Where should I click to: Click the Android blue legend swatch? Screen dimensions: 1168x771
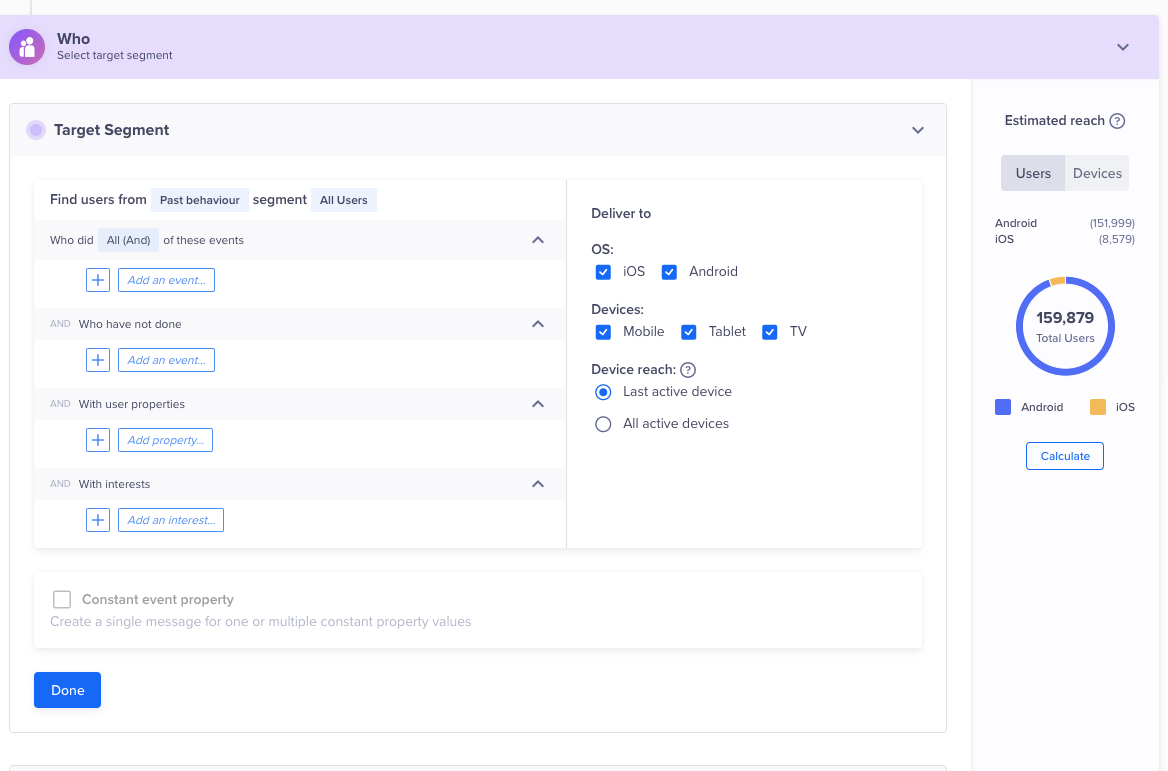coord(1003,407)
